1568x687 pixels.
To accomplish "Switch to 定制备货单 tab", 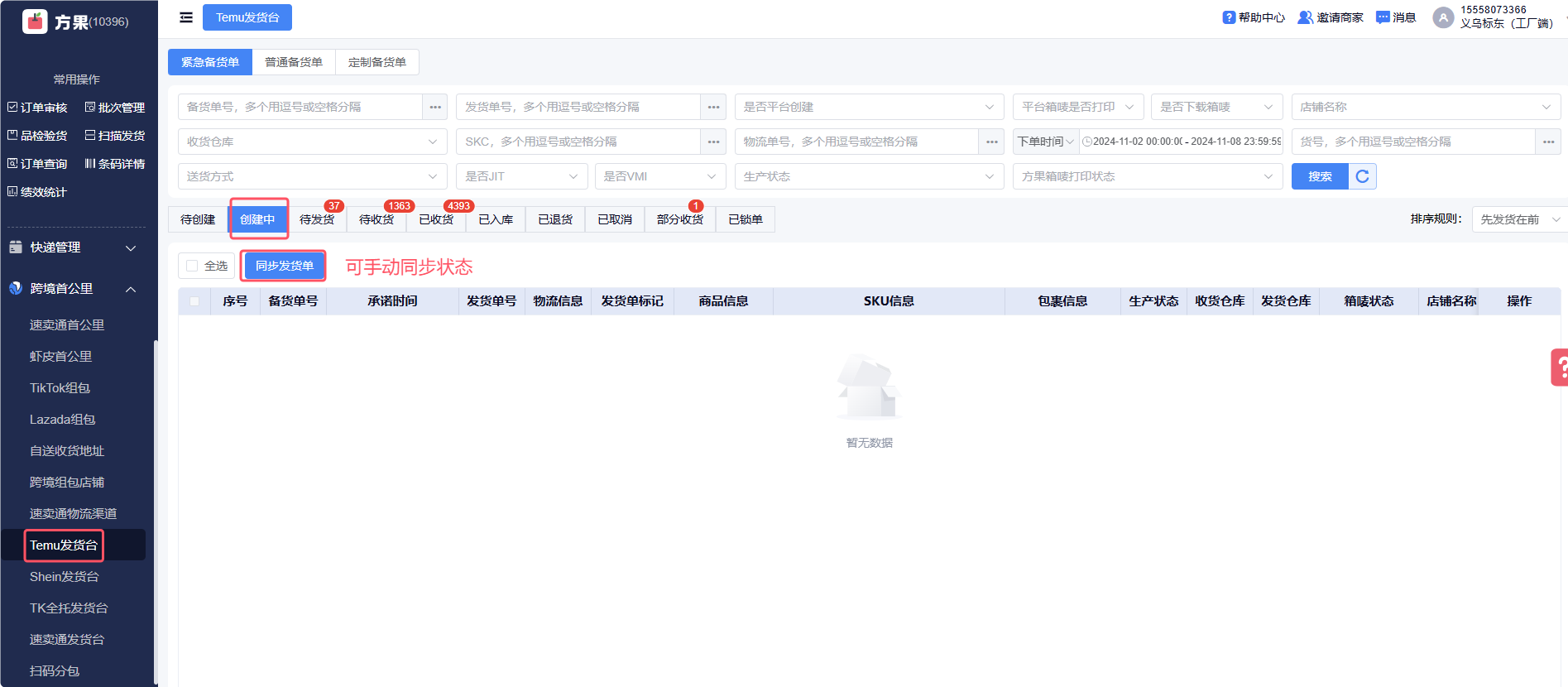I will click(x=377, y=62).
